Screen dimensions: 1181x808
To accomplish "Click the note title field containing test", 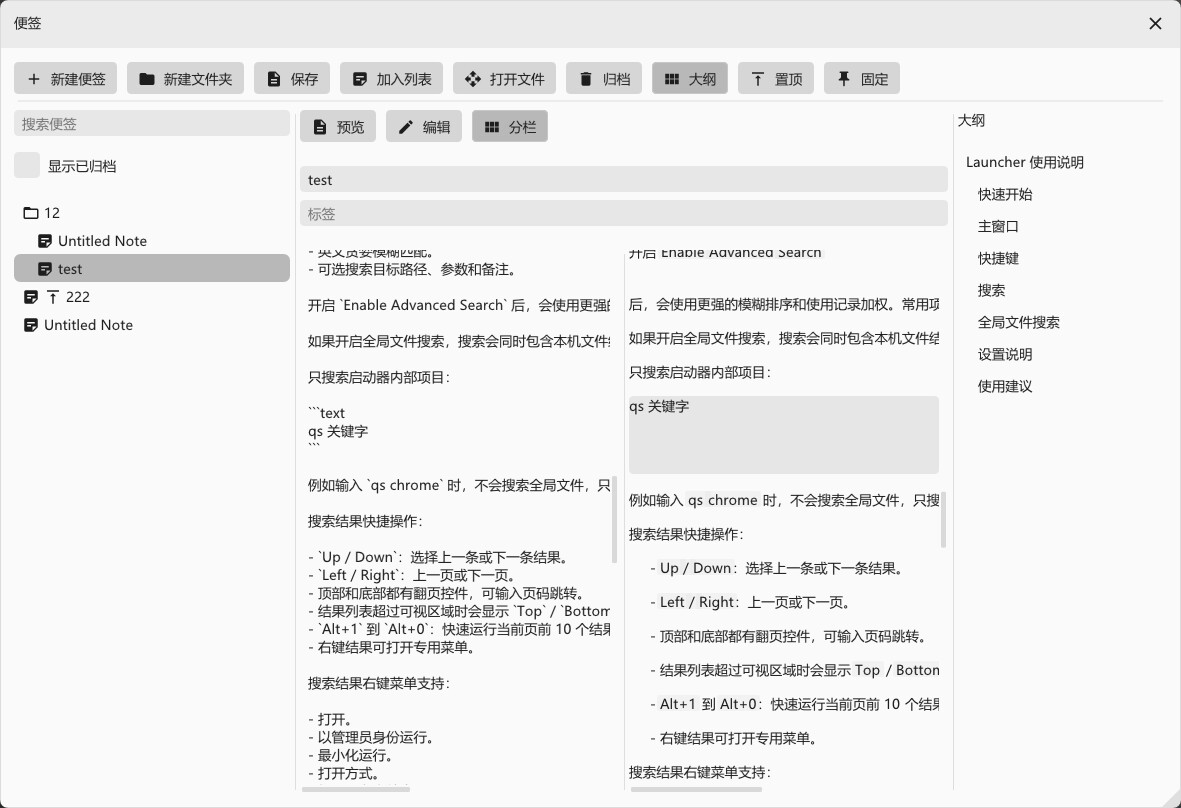I will 624,179.
